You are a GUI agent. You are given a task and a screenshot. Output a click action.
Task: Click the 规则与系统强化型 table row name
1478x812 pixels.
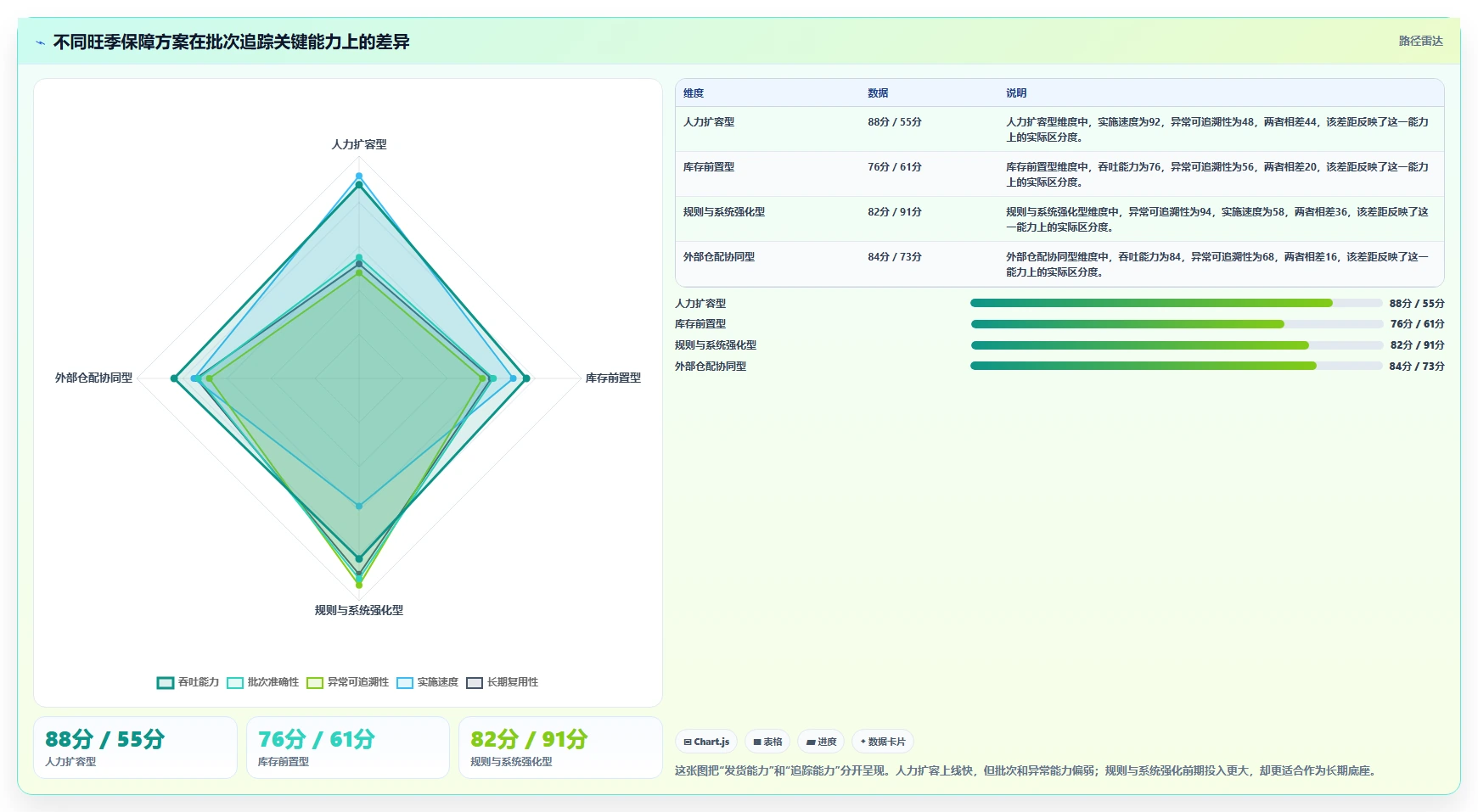[724, 212]
